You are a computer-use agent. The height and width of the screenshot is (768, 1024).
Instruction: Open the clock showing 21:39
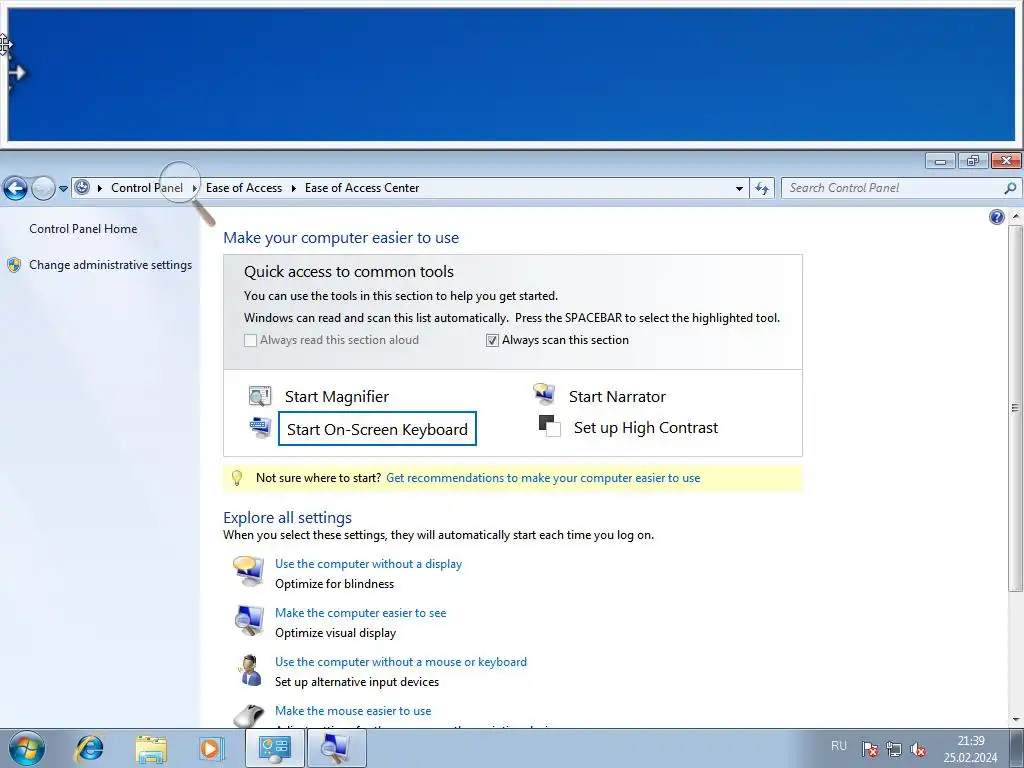point(970,749)
